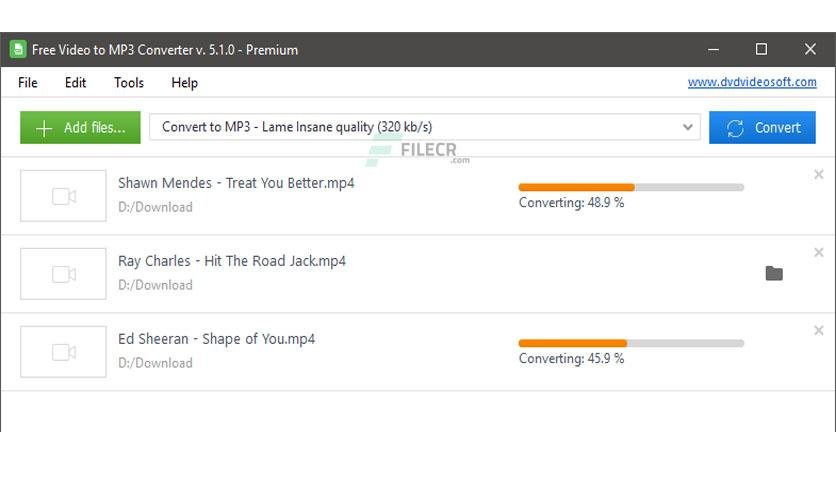Remove Ed Sheeran file from list
836x484 pixels.
tap(818, 330)
